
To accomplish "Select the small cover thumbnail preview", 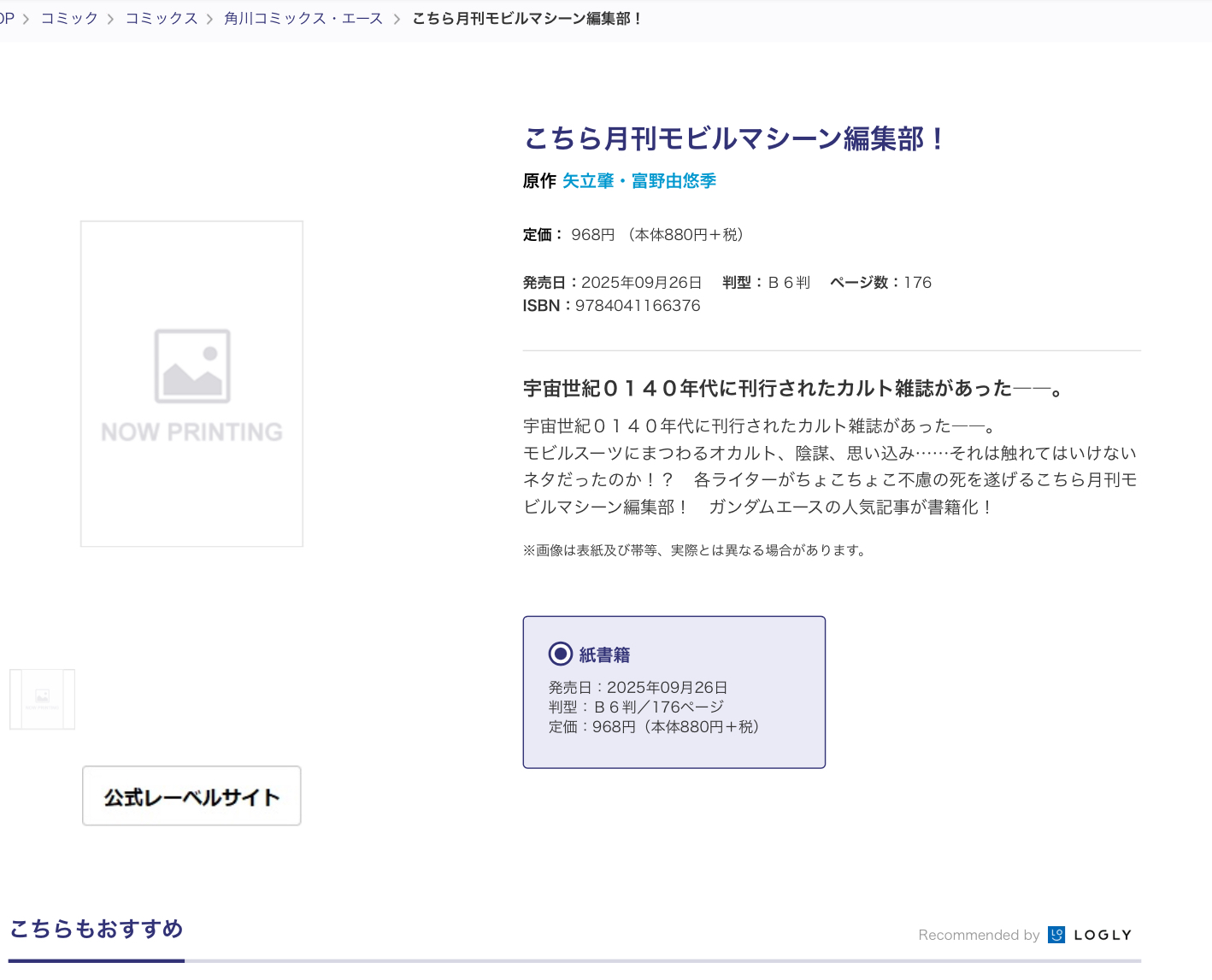I will click(43, 699).
